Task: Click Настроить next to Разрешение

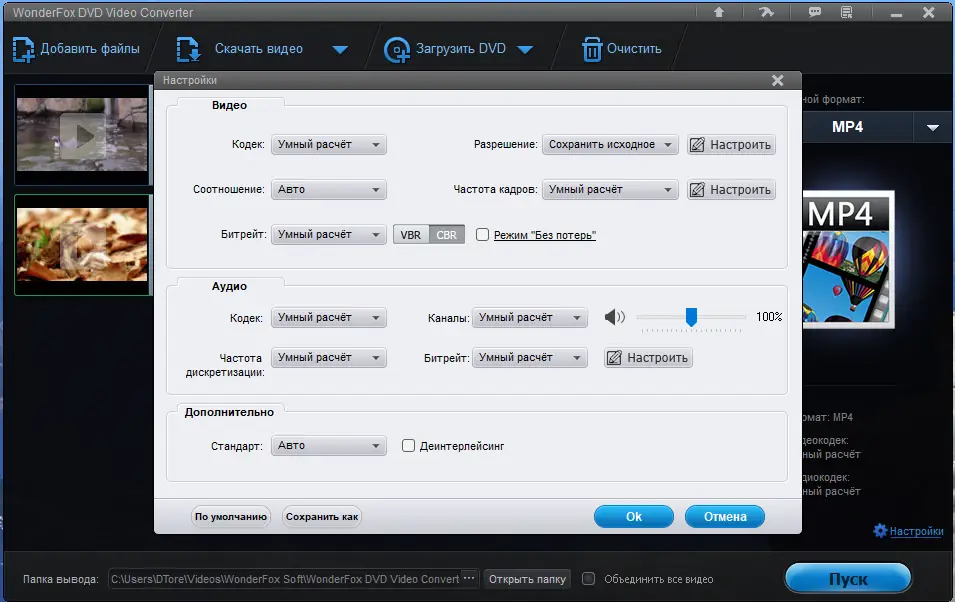Action: pyautogui.click(x=731, y=144)
